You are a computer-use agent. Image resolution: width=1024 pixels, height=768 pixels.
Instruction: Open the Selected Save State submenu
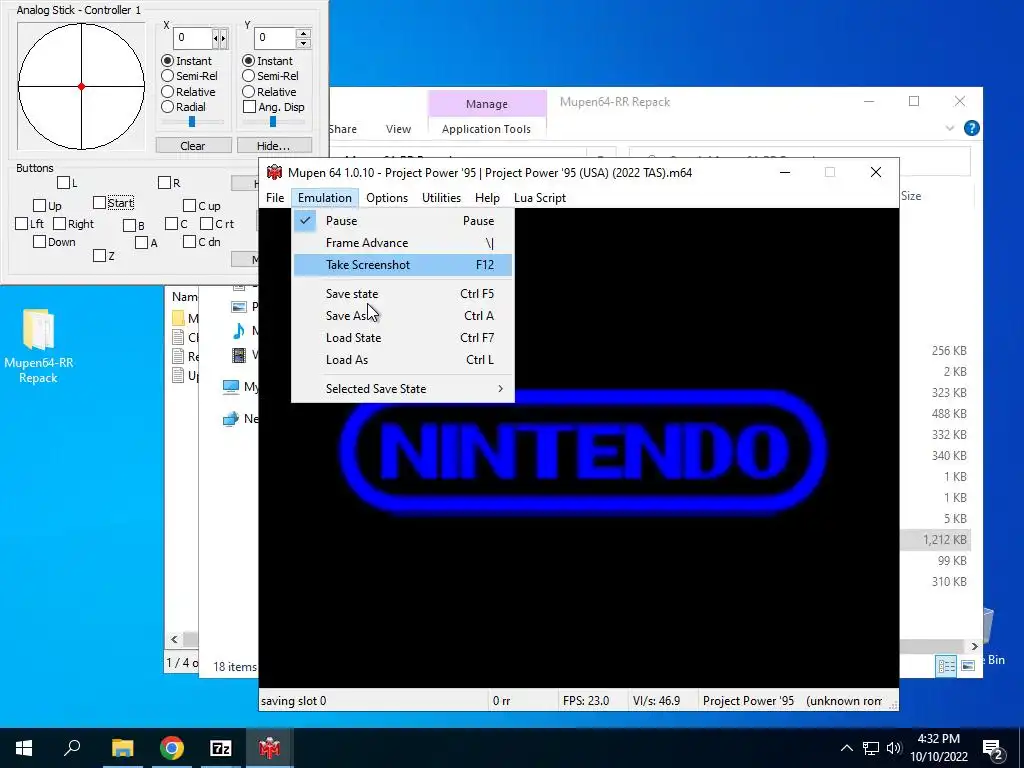[x=402, y=389]
